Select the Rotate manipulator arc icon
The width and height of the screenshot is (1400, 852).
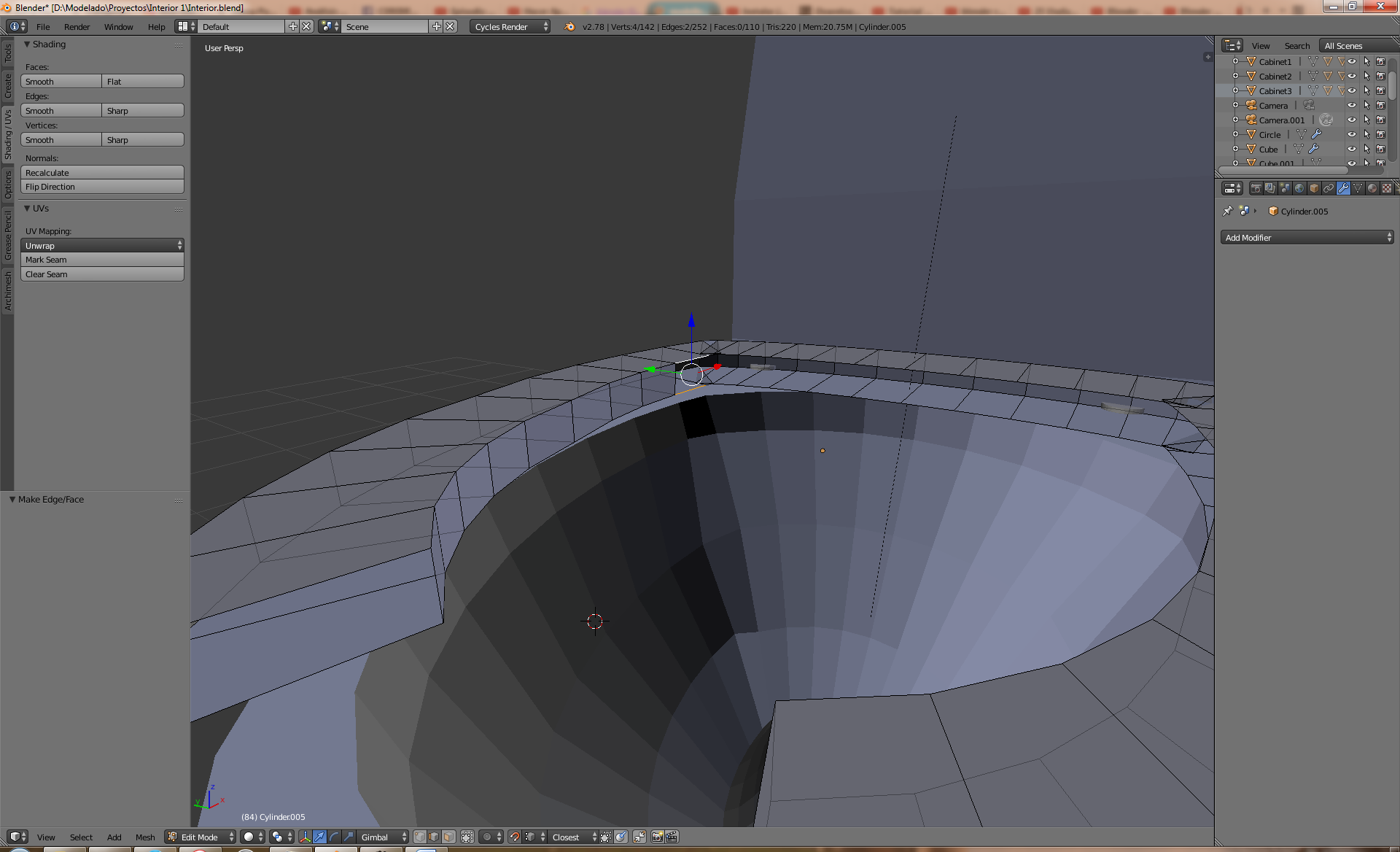coord(334,837)
